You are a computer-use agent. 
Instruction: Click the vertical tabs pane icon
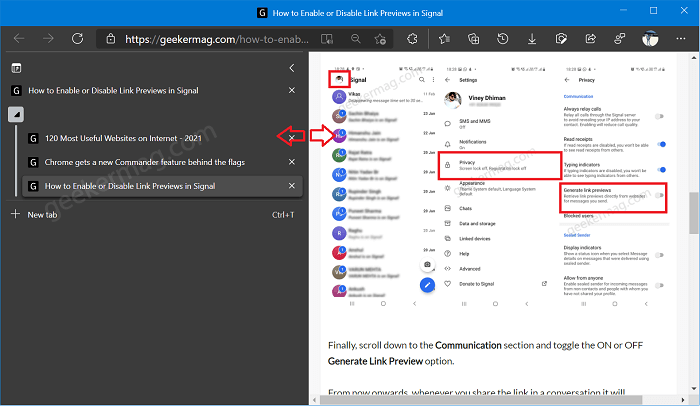click(16, 68)
